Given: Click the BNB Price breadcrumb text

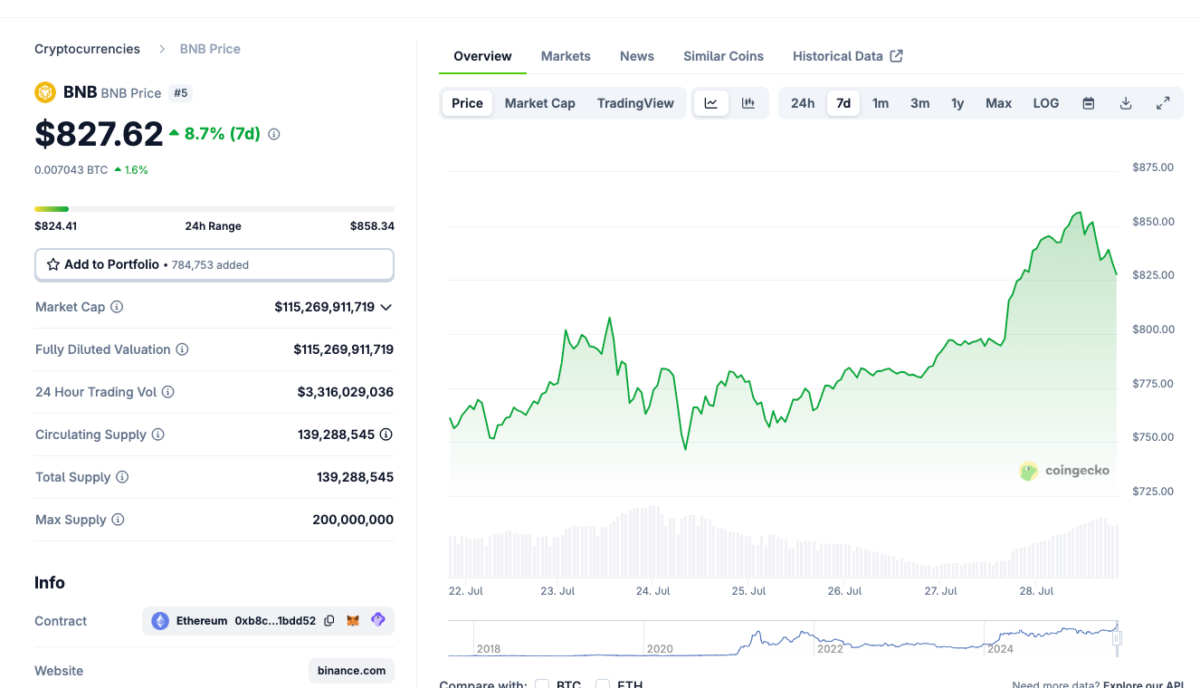Looking at the screenshot, I should [x=210, y=49].
